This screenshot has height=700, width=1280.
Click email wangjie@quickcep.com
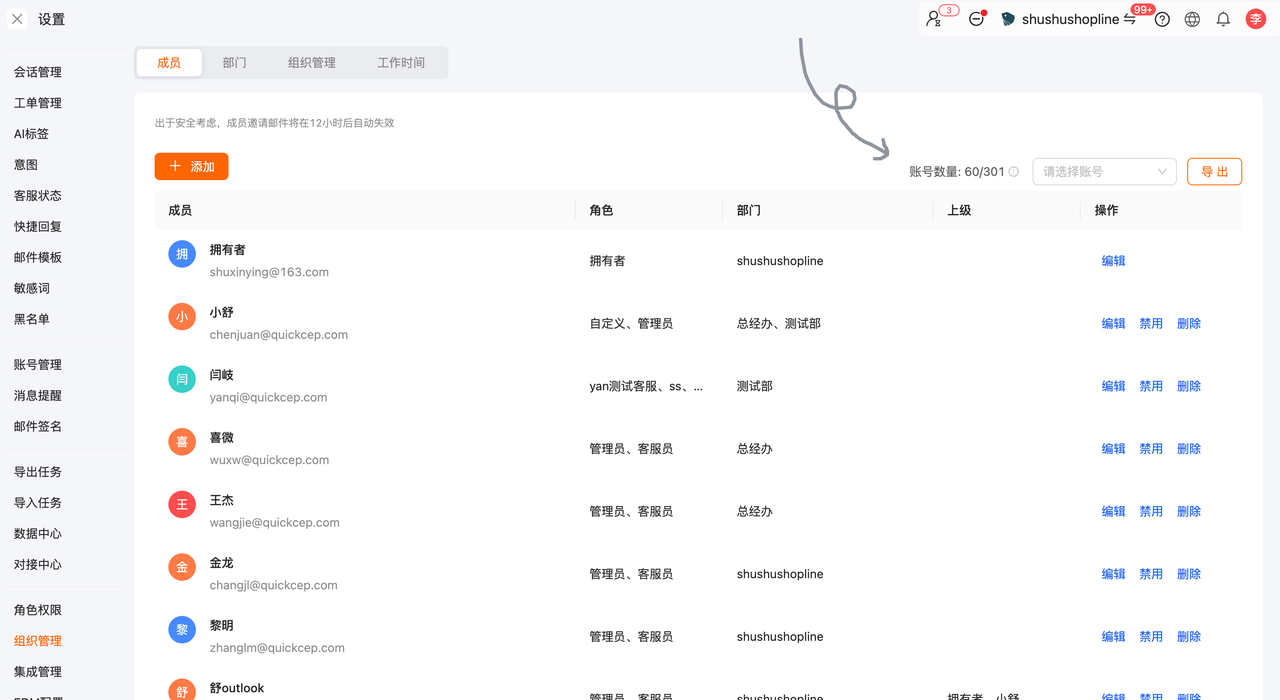(x=275, y=523)
